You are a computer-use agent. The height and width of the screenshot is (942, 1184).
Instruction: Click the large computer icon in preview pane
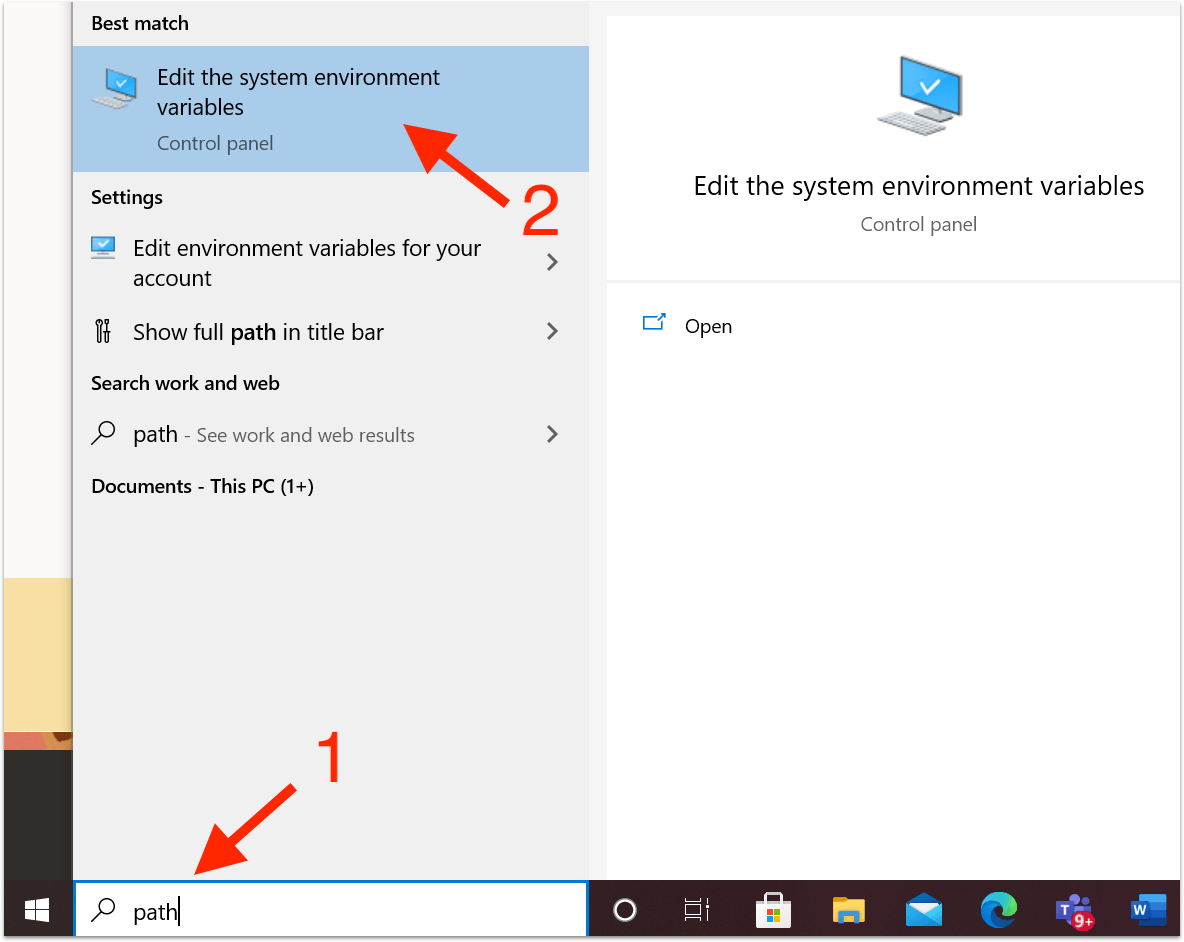(x=919, y=96)
